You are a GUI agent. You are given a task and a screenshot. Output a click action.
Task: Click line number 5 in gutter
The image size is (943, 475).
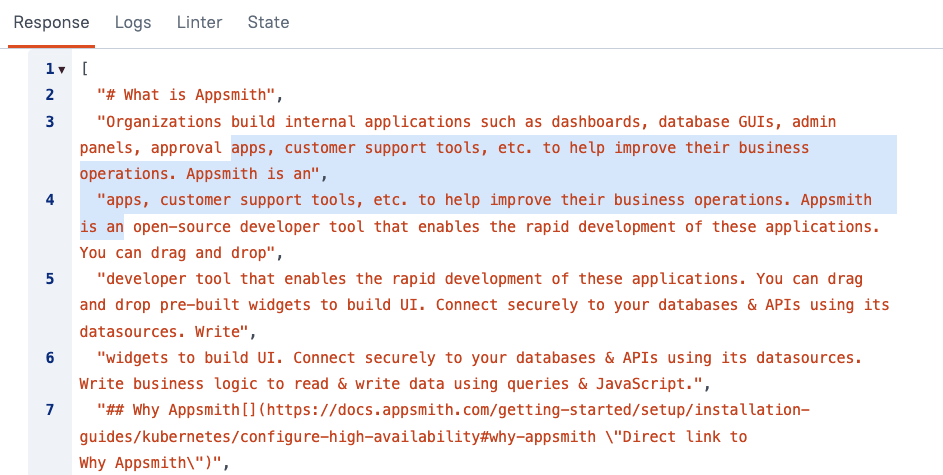coord(50,278)
